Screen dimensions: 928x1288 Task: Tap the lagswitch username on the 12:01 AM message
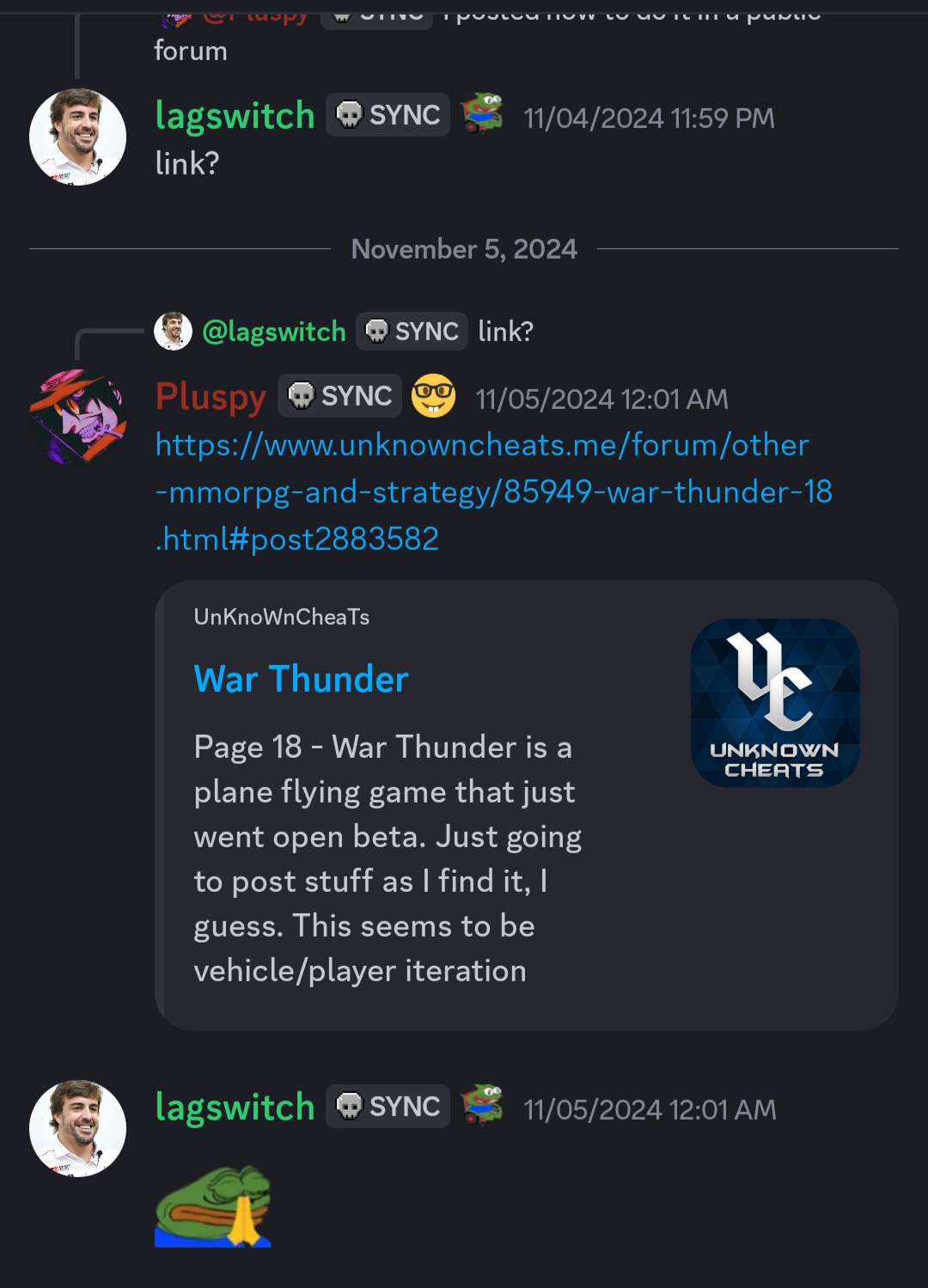[x=235, y=1107]
